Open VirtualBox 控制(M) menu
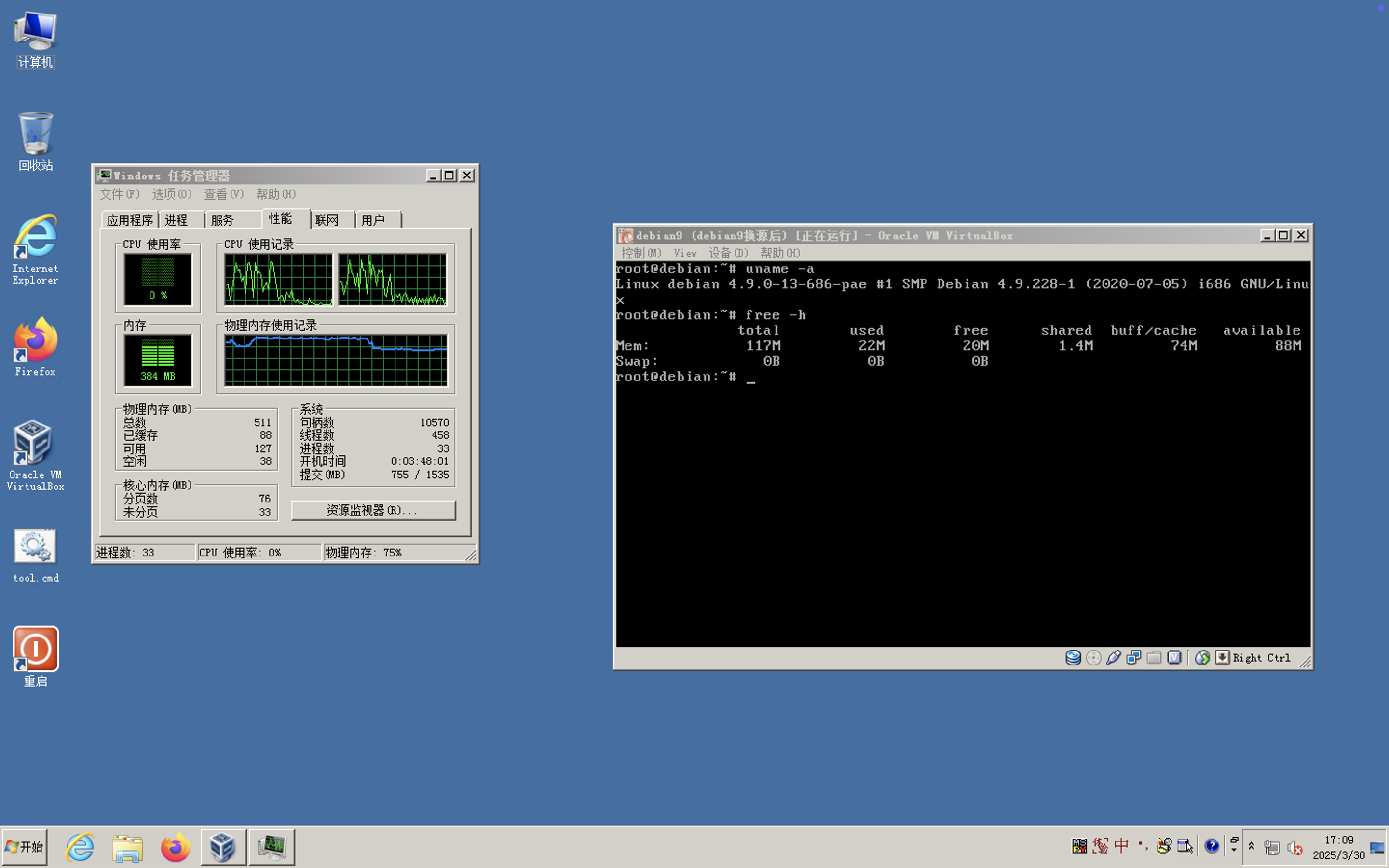The height and width of the screenshot is (868, 1389). pos(641,253)
